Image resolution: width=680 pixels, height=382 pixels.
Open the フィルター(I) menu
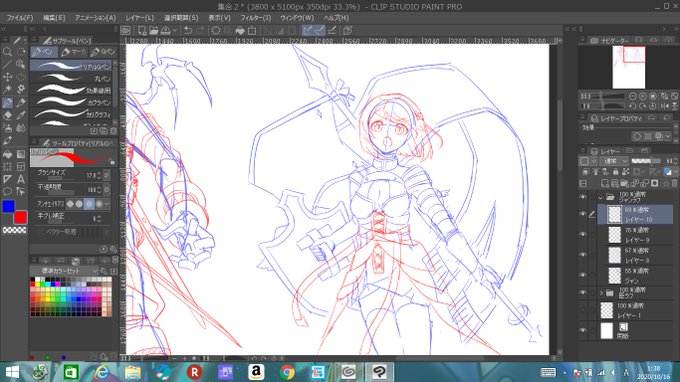[256, 18]
